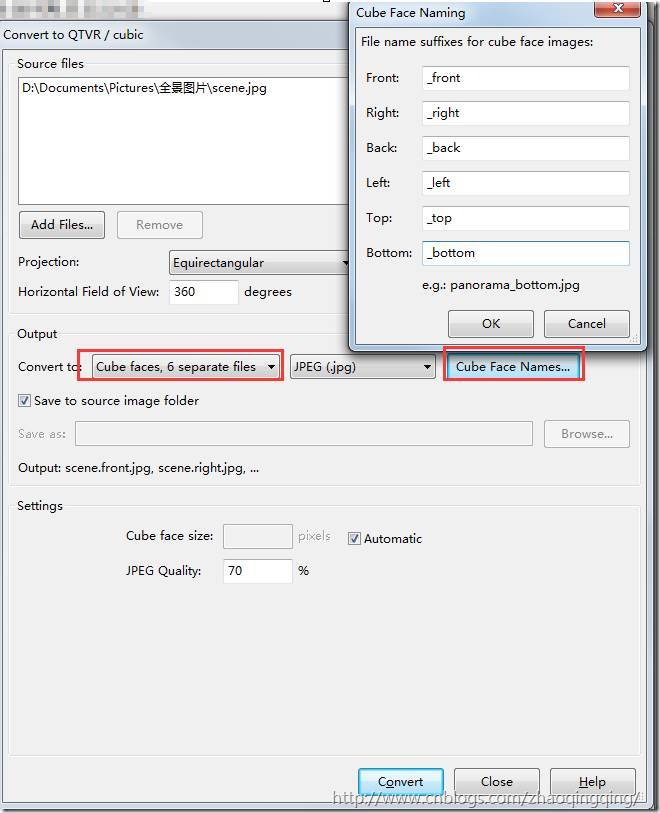Expand the 'Cube faces, 6 separate files' dropdown
The image size is (660, 813).
click(185, 367)
